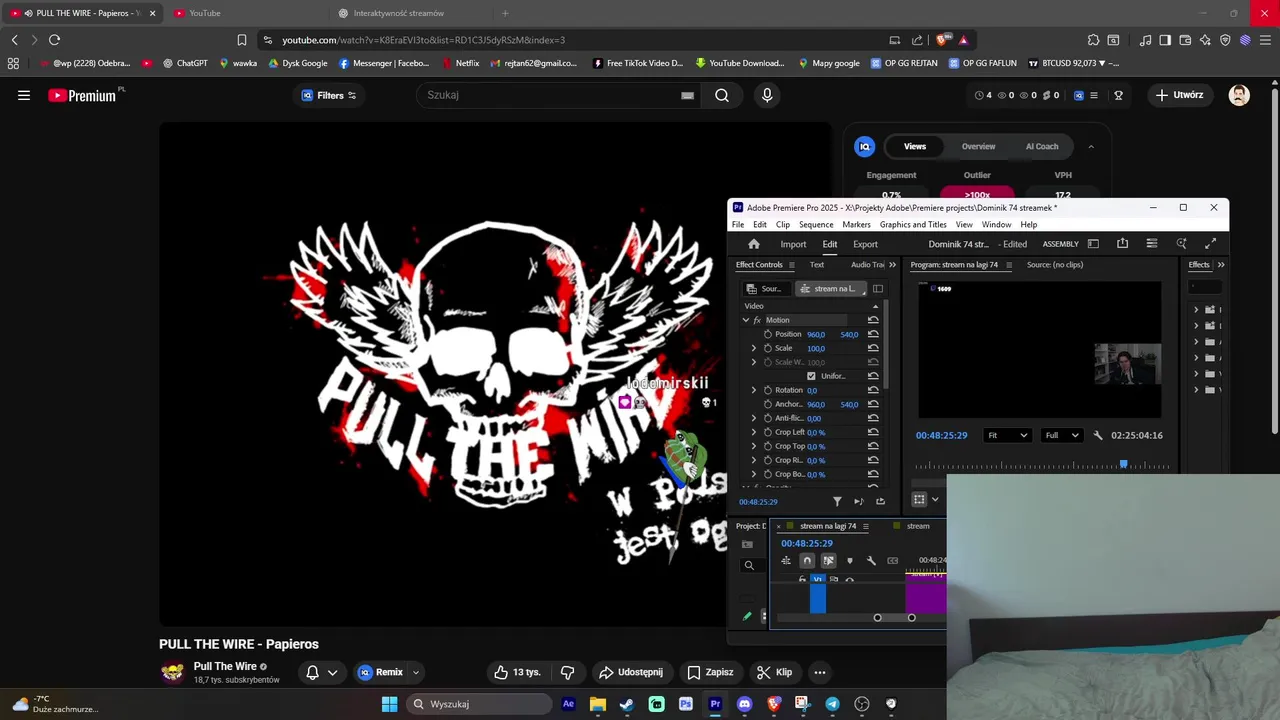Switch to vidIQ AI Coach tab
The width and height of the screenshot is (1280, 720).
[1042, 146]
